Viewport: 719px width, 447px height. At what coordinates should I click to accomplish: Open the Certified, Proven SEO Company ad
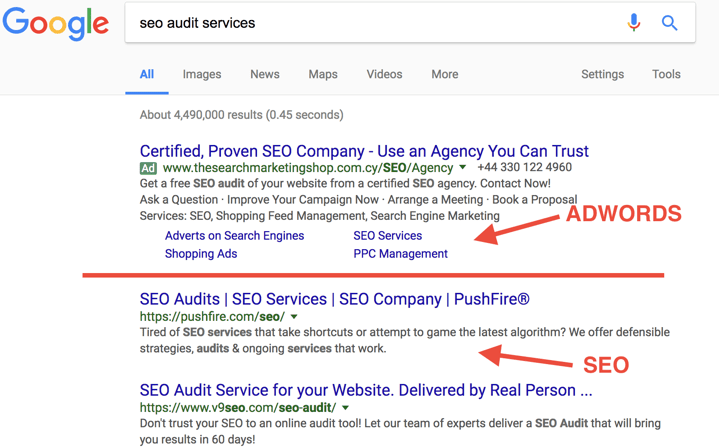coord(364,151)
